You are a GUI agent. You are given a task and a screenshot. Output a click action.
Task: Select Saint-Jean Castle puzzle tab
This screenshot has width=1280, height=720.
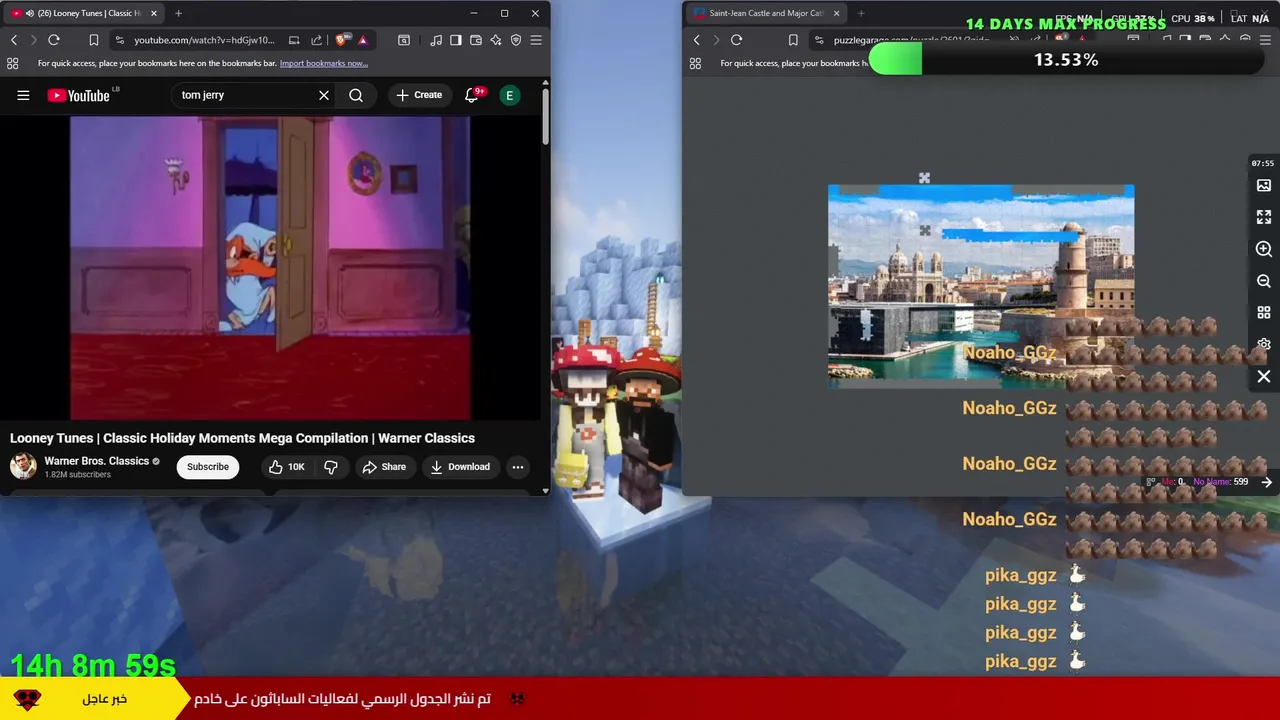(766, 13)
